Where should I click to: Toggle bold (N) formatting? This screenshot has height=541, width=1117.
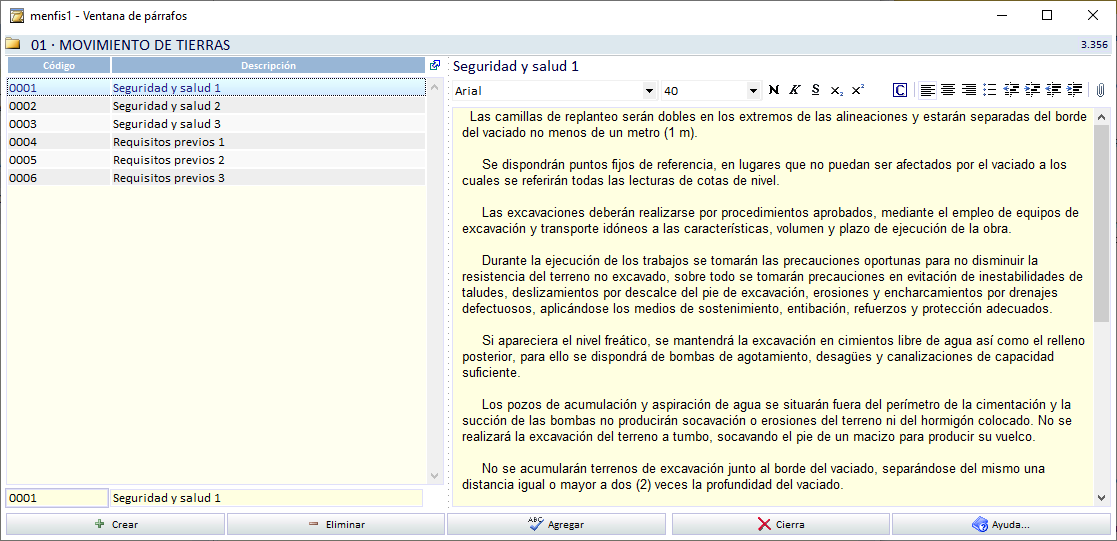774,90
